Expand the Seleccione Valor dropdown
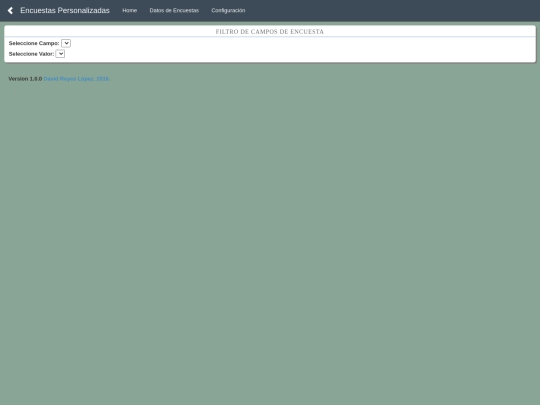The image size is (540, 405). [60, 54]
